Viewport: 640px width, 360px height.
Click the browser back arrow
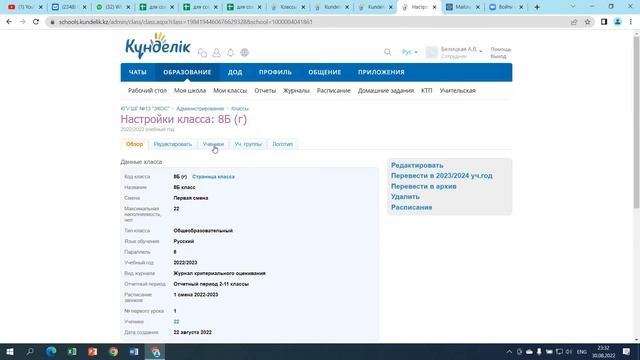(x=9, y=22)
